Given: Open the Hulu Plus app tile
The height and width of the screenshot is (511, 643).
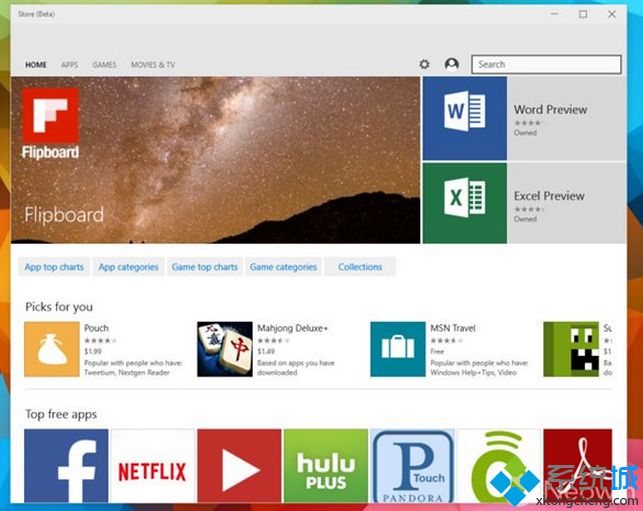Looking at the screenshot, I should click(x=326, y=465).
